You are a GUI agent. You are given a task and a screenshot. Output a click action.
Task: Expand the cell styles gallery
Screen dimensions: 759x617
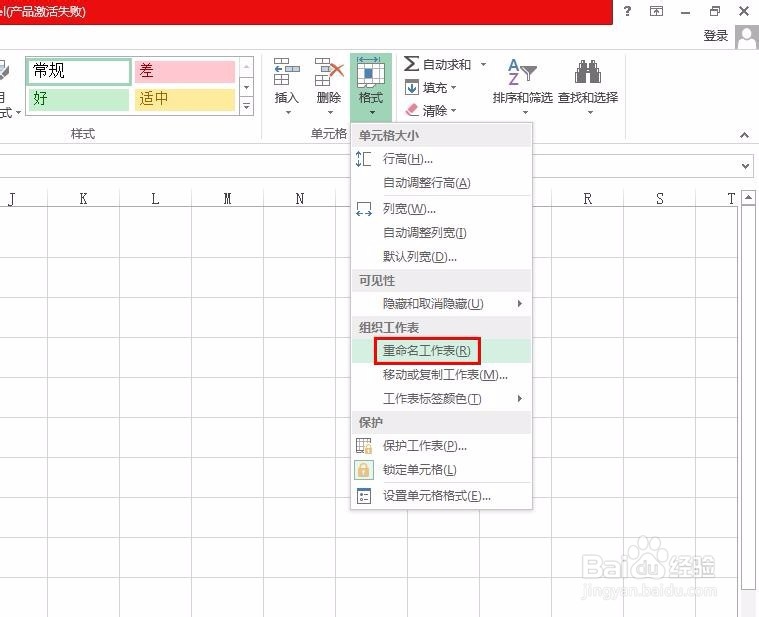(246, 105)
